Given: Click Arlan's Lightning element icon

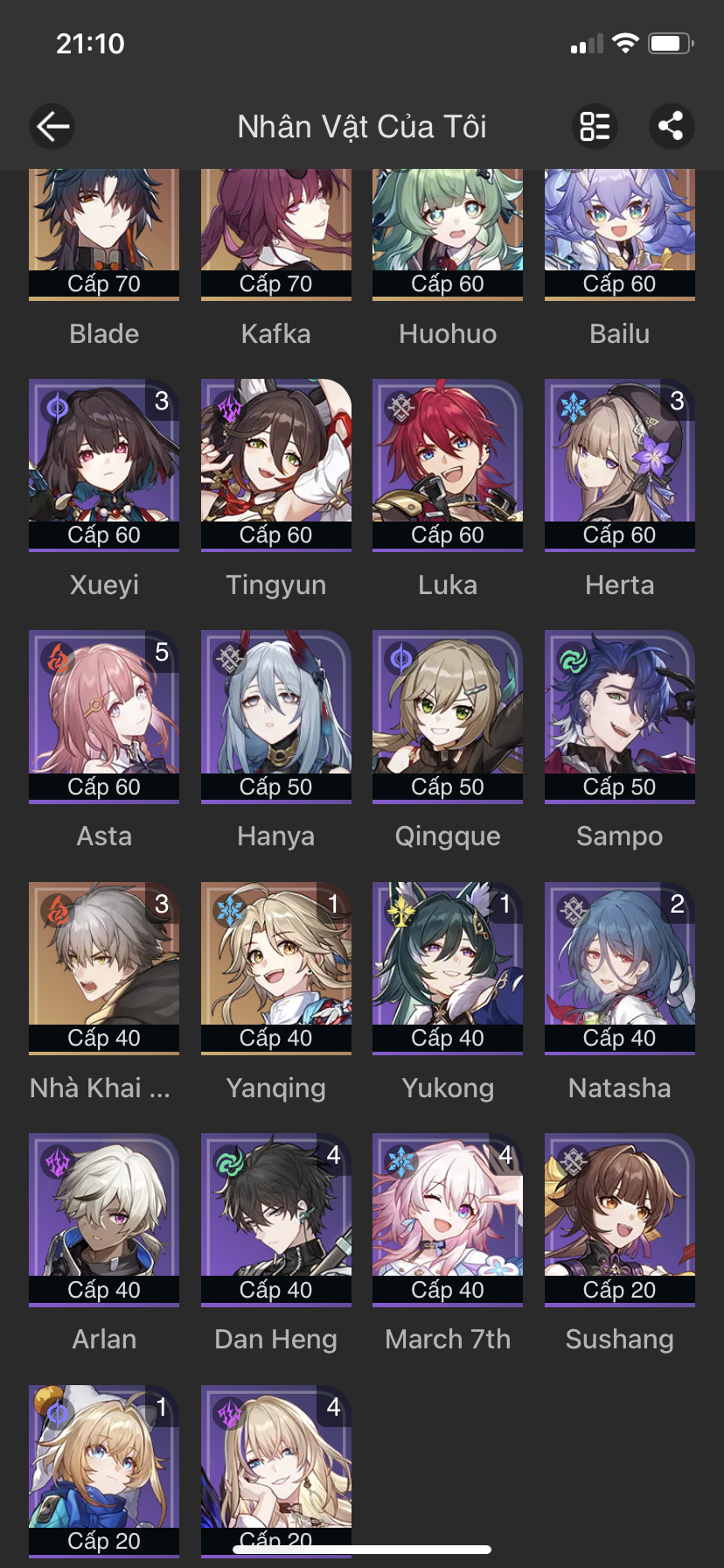Looking at the screenshot, I should [x=57, y=1162].
